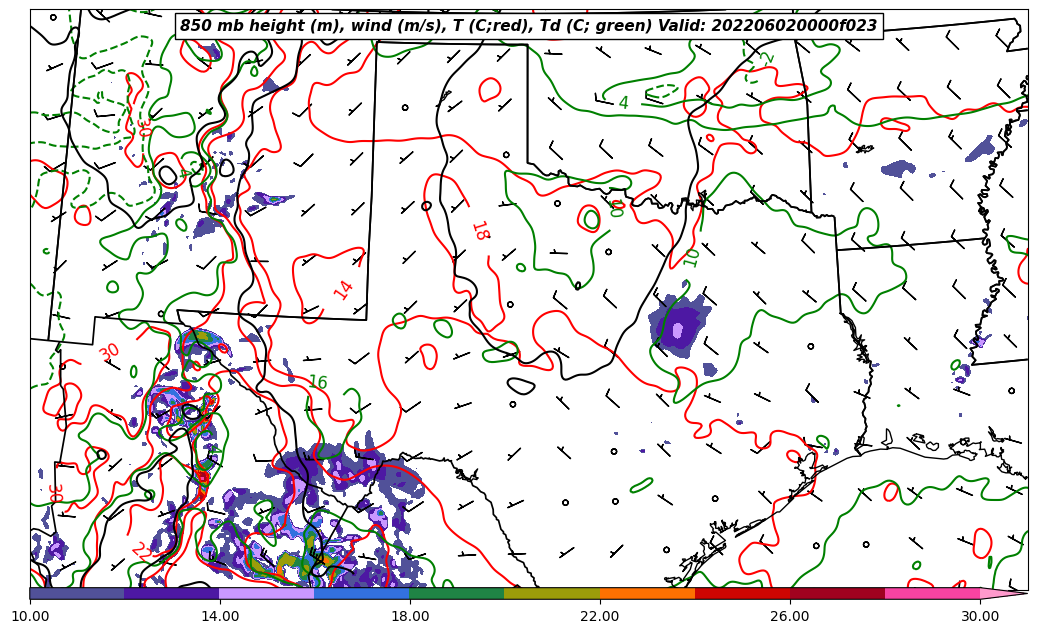Click the green 16 dewpoint contour label
This screenshot has height=633, width=1037.
coord(318,382)
